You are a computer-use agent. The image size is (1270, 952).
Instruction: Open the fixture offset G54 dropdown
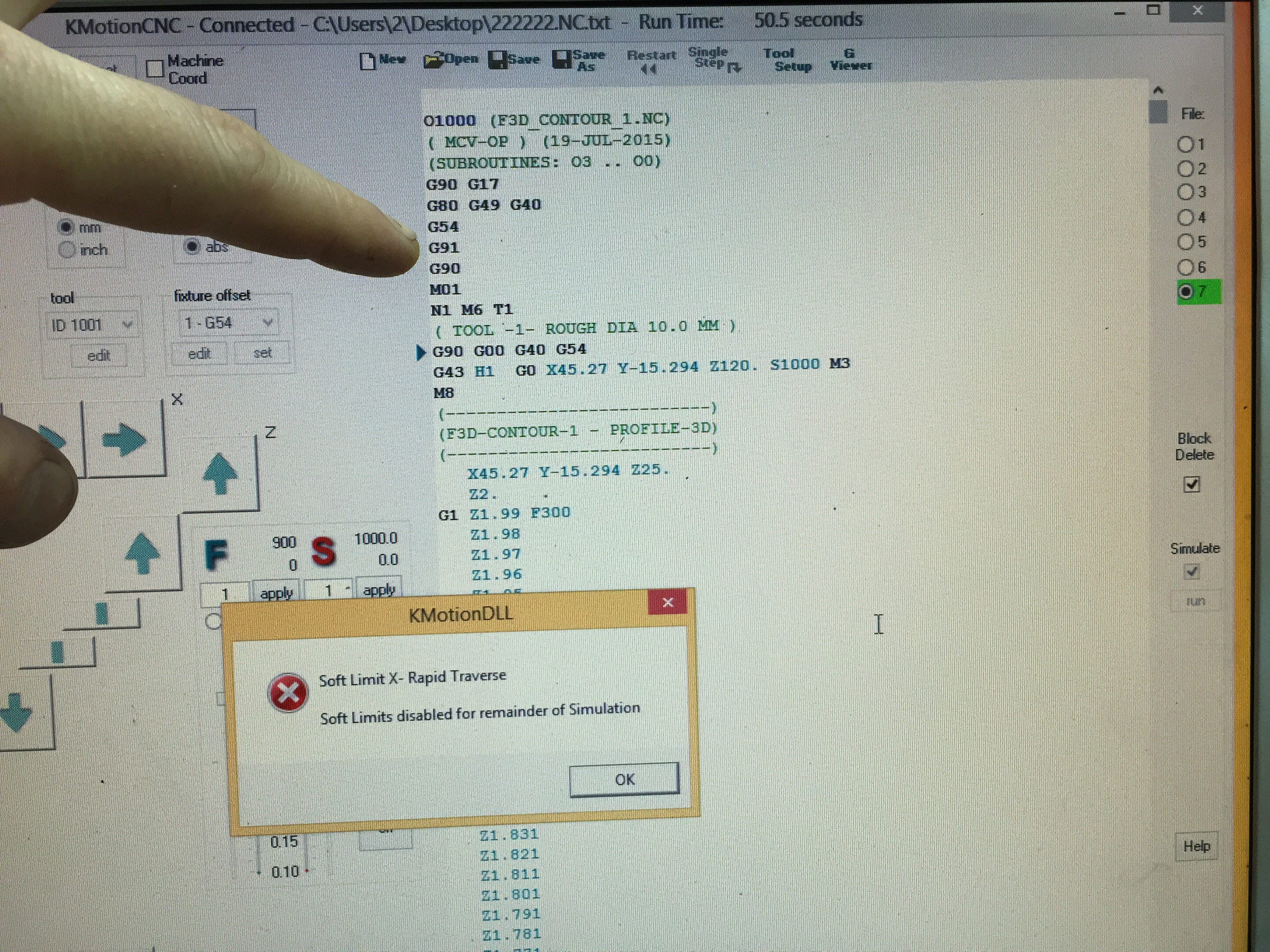tap(268, 323)
